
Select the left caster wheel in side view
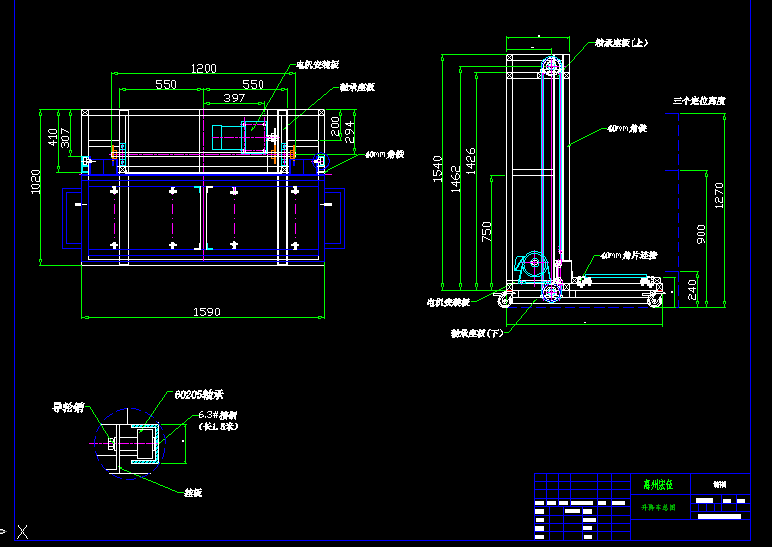pyautogui.click(x=505, y=299)
